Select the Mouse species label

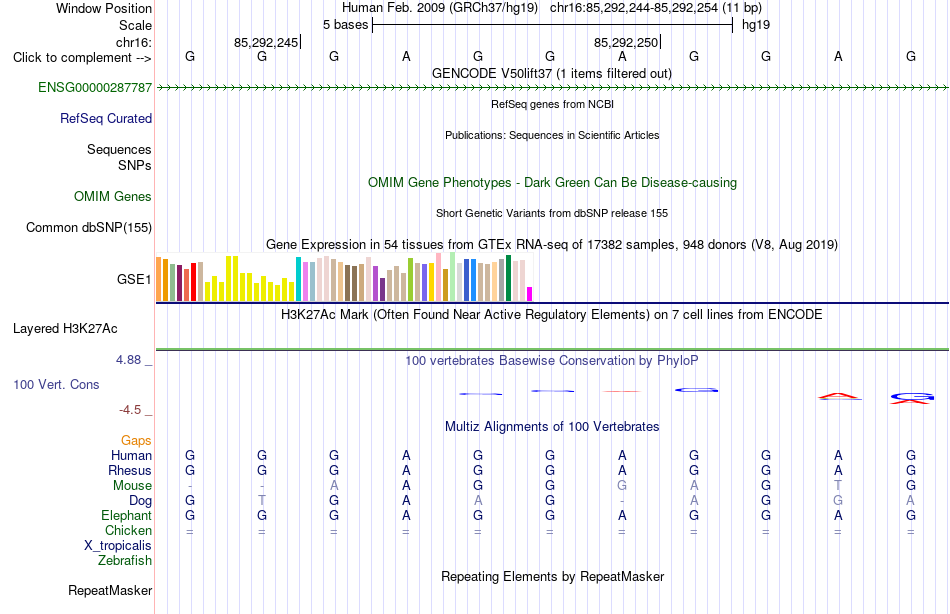(132, 486)
